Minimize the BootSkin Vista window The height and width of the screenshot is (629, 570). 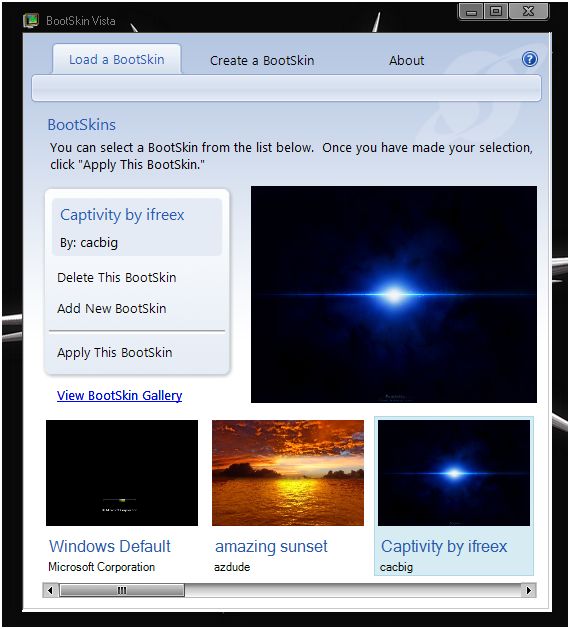click(471, 11)
